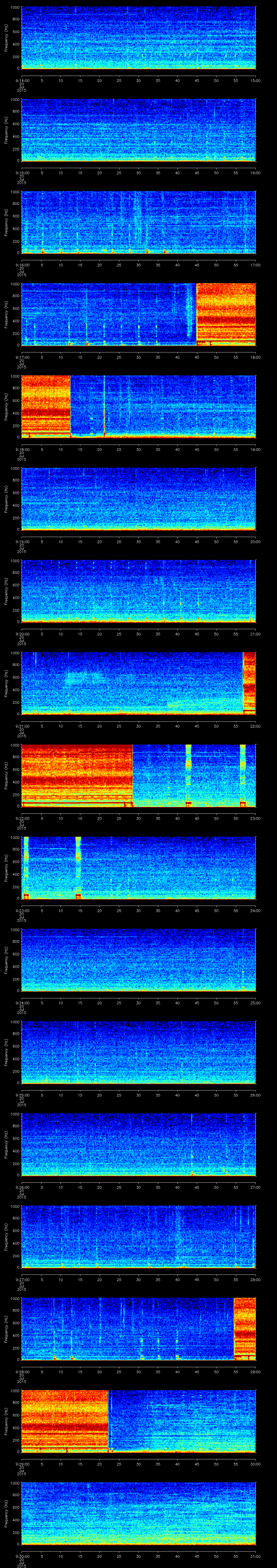Open the spectrogram panel starting at 9:19:00
This screenshot has height=1568, width=277.
point(139,499)
